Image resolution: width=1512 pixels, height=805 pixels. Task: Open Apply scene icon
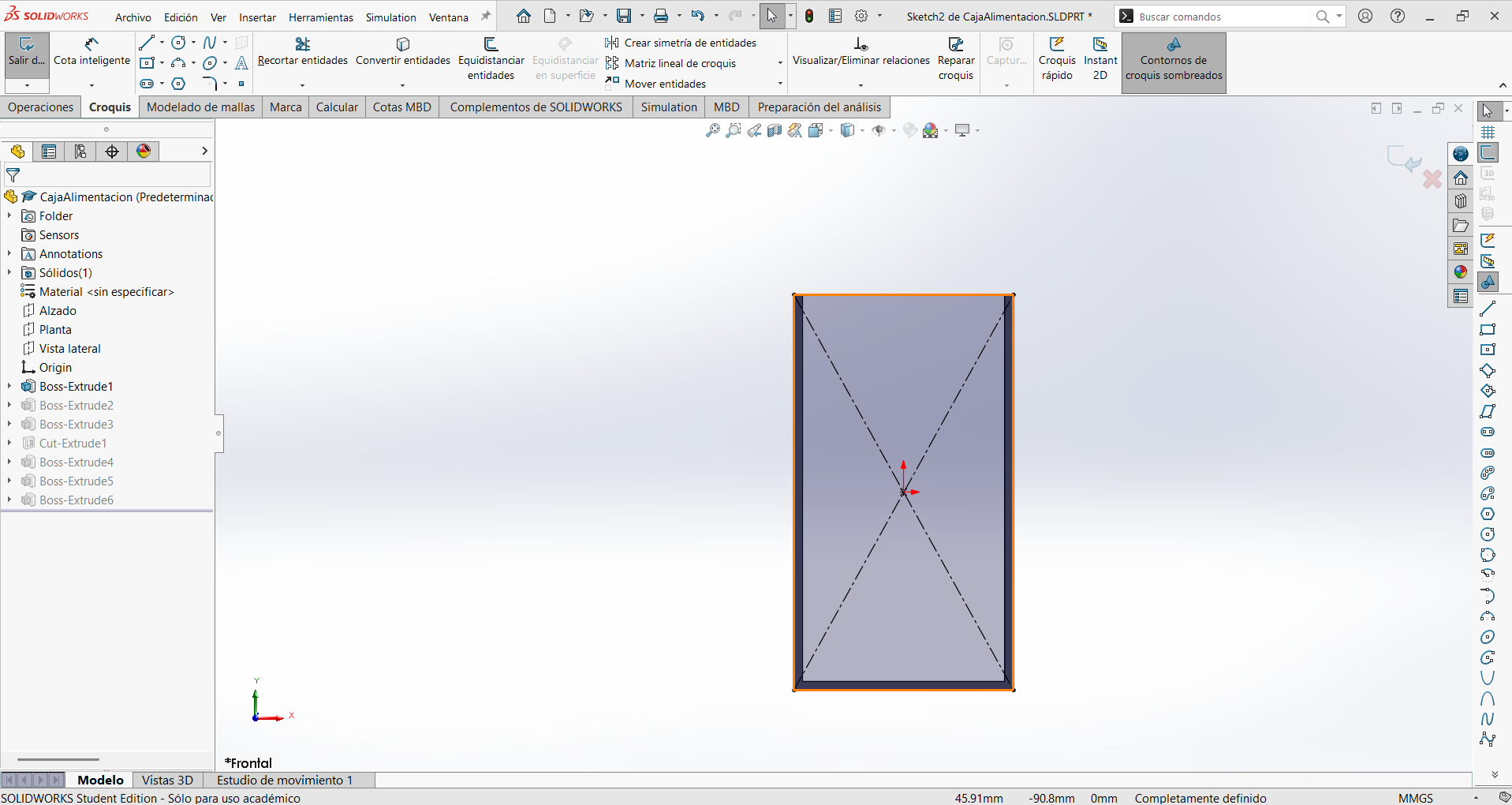click(931, 130)
